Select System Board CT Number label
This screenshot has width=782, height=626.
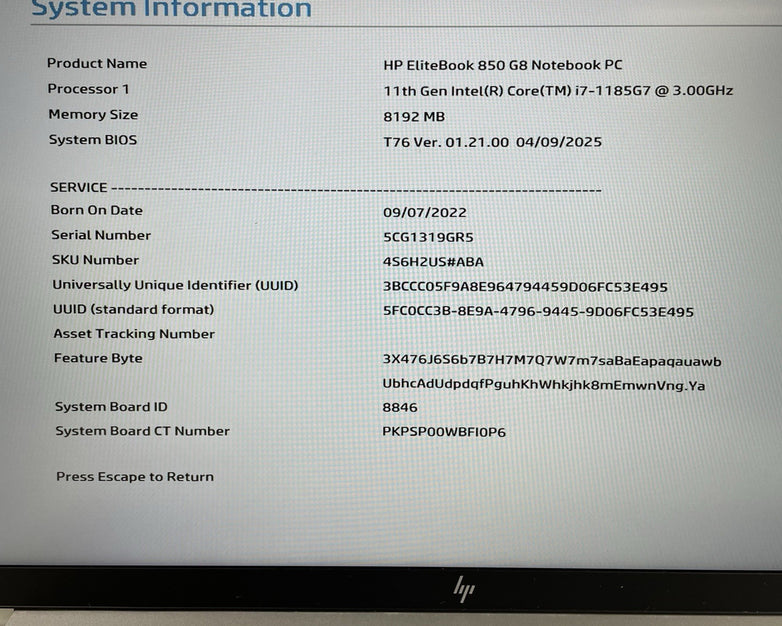pos(143,431)
